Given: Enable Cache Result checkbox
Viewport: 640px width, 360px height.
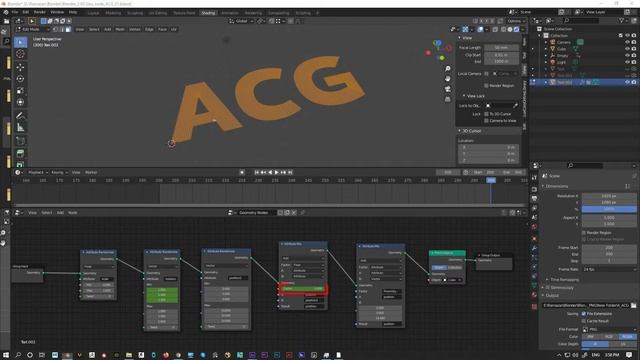Looking at the screenshot, I should [x=584, y=321].
